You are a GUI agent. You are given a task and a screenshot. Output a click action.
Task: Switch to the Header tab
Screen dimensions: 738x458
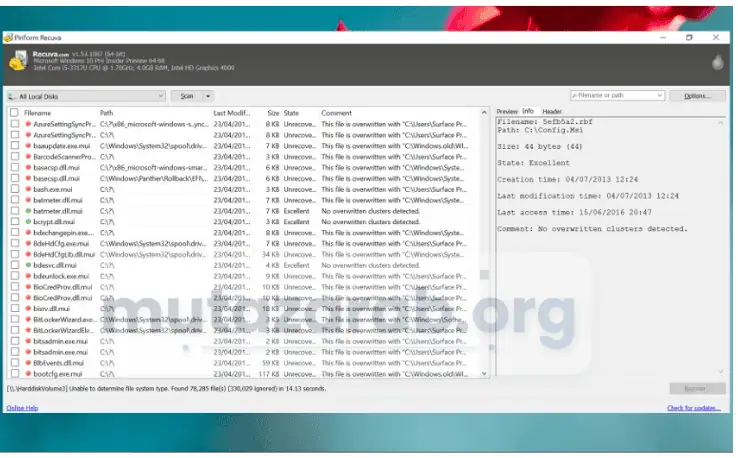coord(552,112)
